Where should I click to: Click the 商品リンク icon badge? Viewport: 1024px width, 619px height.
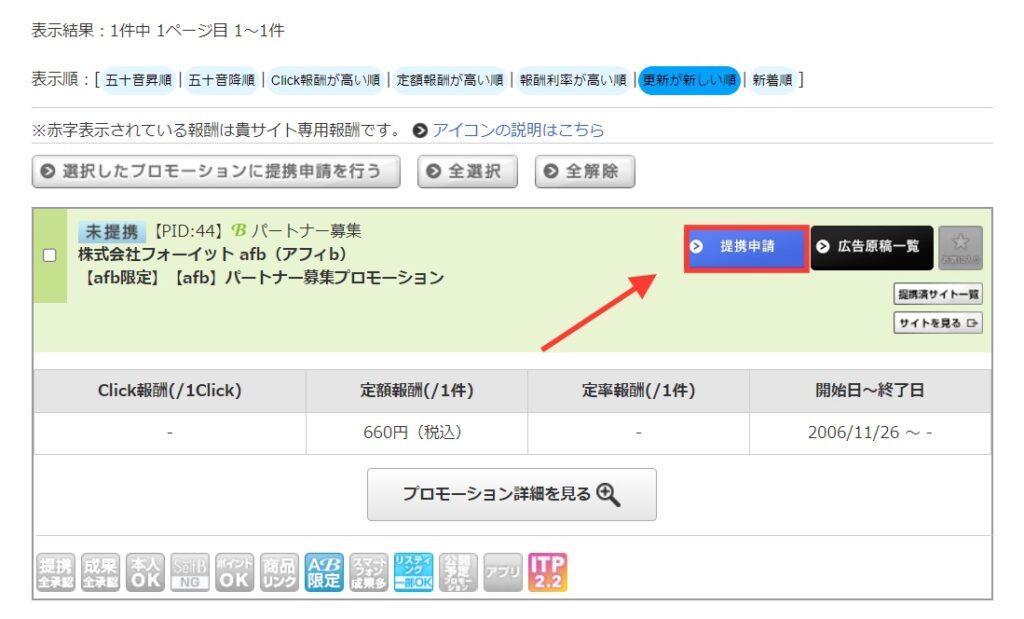point(279,573)
